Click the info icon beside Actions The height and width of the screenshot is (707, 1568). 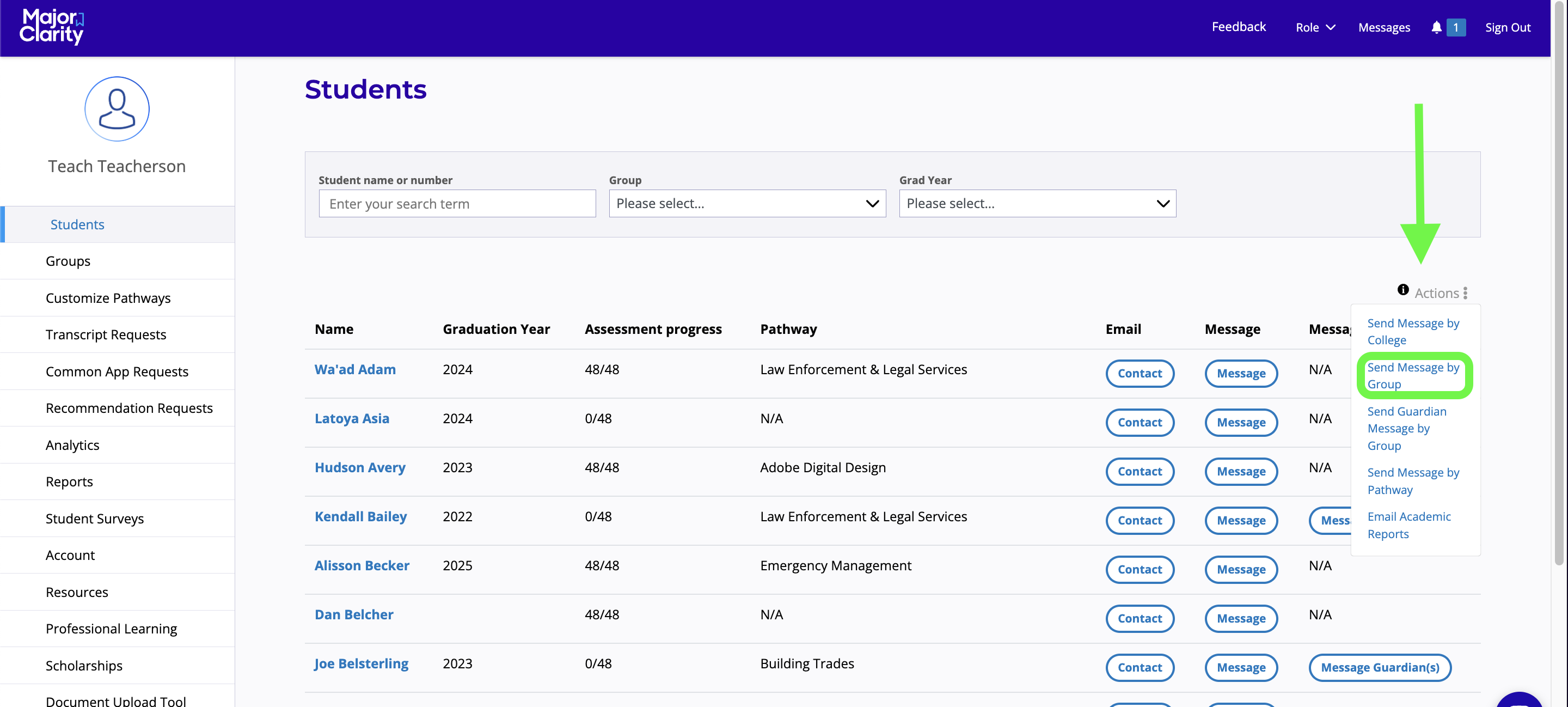coord(1402,290)
